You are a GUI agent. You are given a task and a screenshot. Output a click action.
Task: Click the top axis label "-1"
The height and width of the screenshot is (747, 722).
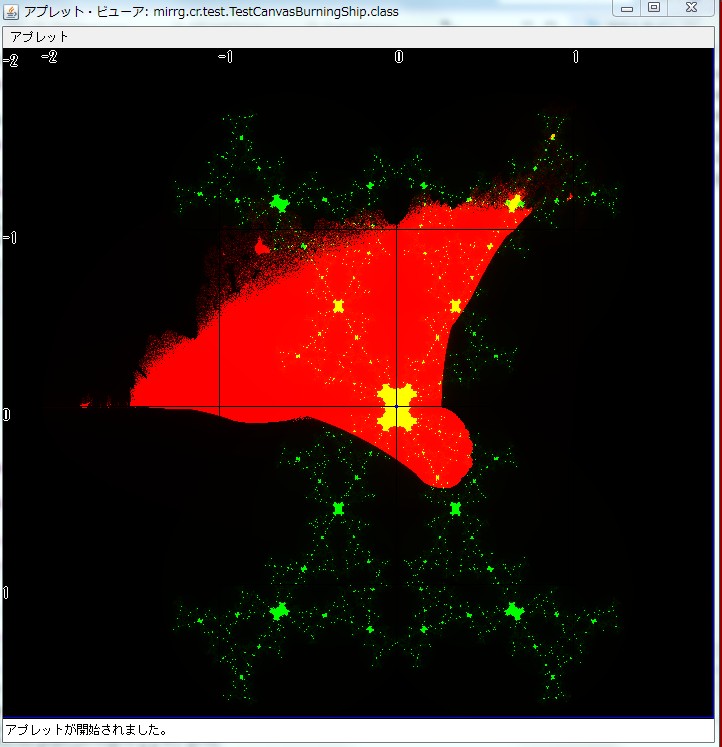pos(224,57)
